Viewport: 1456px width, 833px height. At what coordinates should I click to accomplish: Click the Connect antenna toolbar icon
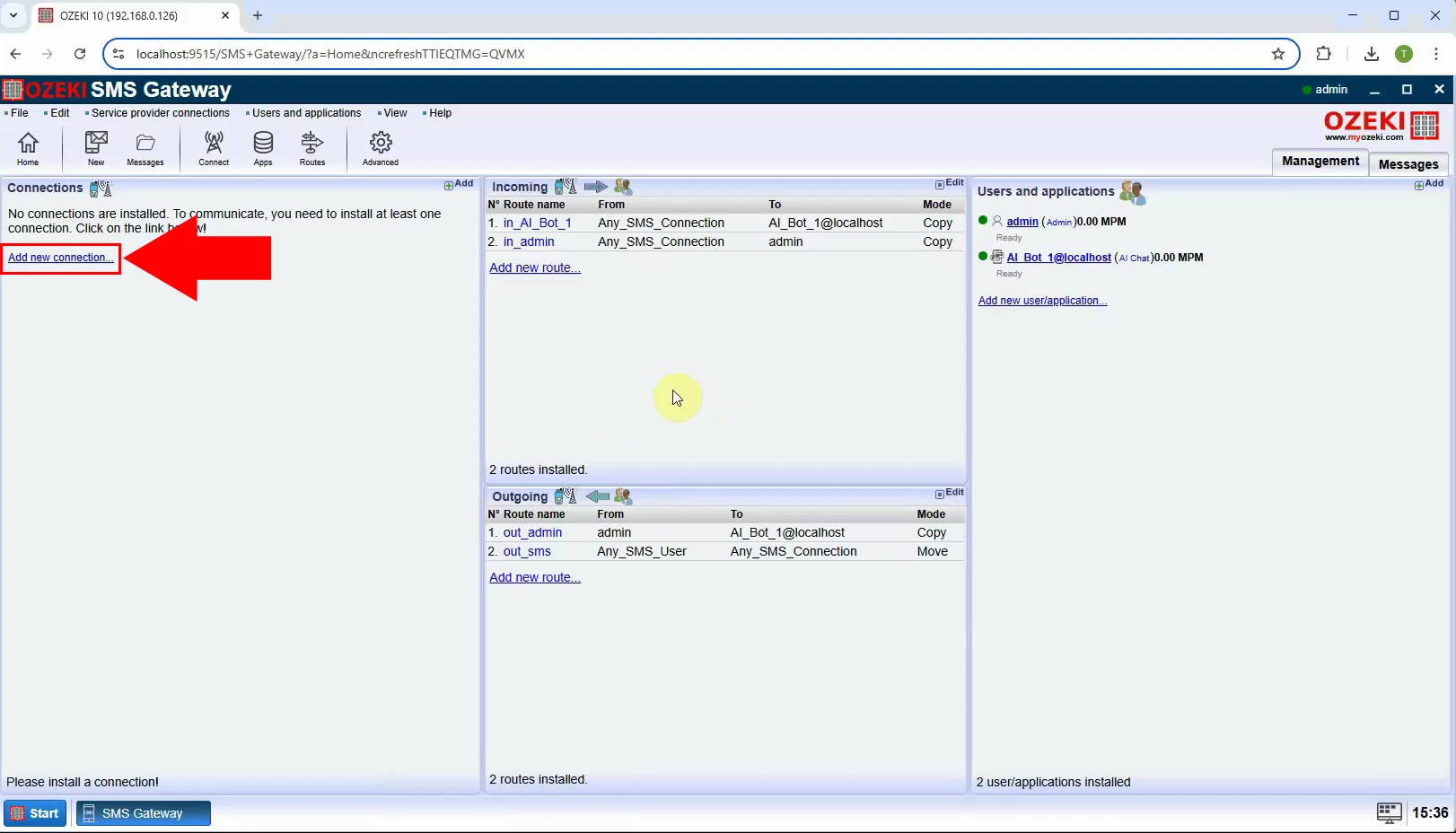coord(214,148)
